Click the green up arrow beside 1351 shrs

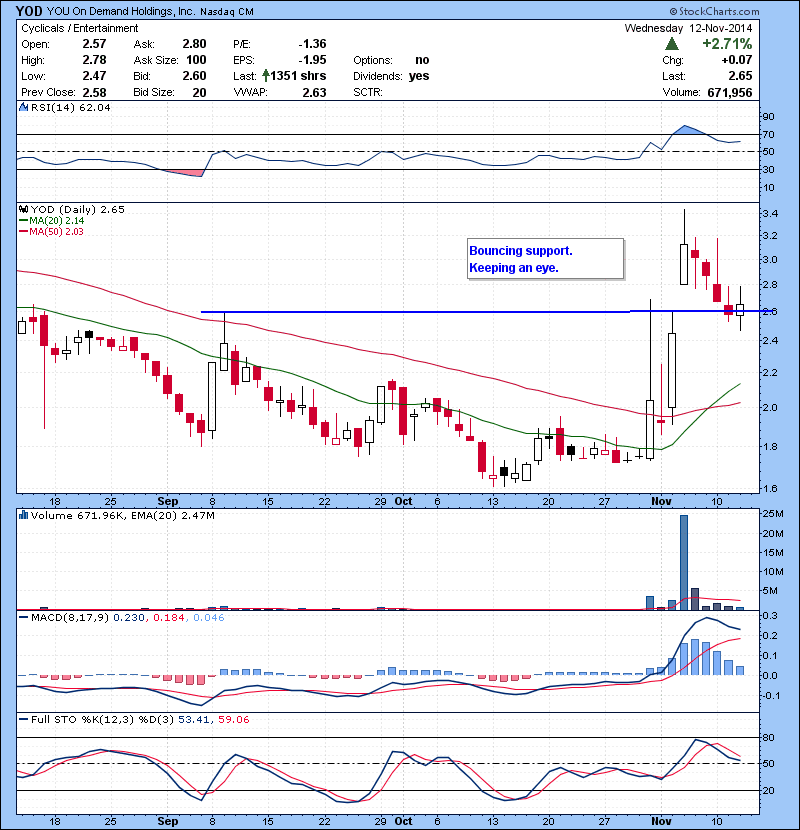pos(266,76)
